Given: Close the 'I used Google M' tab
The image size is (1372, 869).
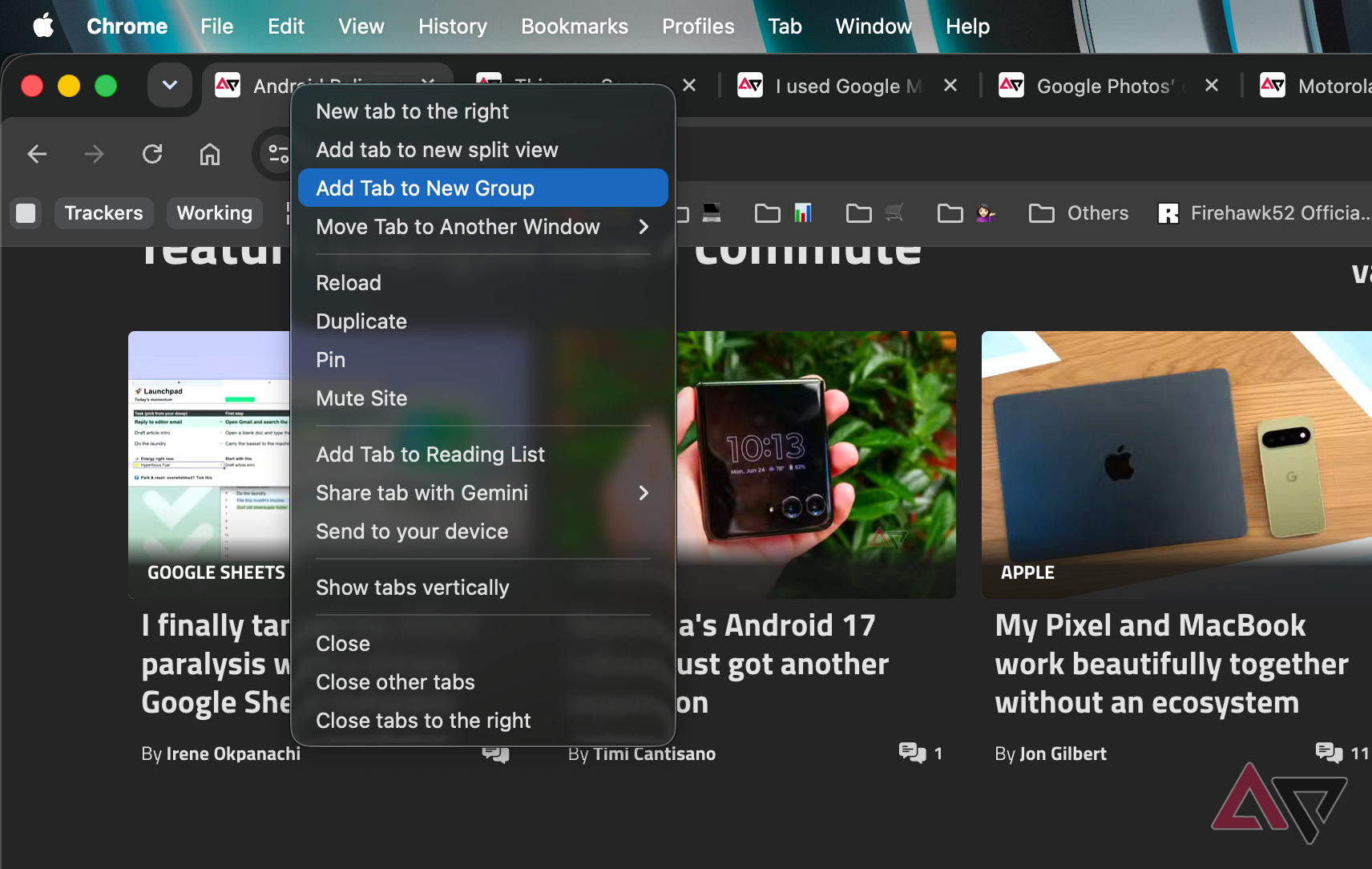Looking at the screenshot, I should point(950,85).
